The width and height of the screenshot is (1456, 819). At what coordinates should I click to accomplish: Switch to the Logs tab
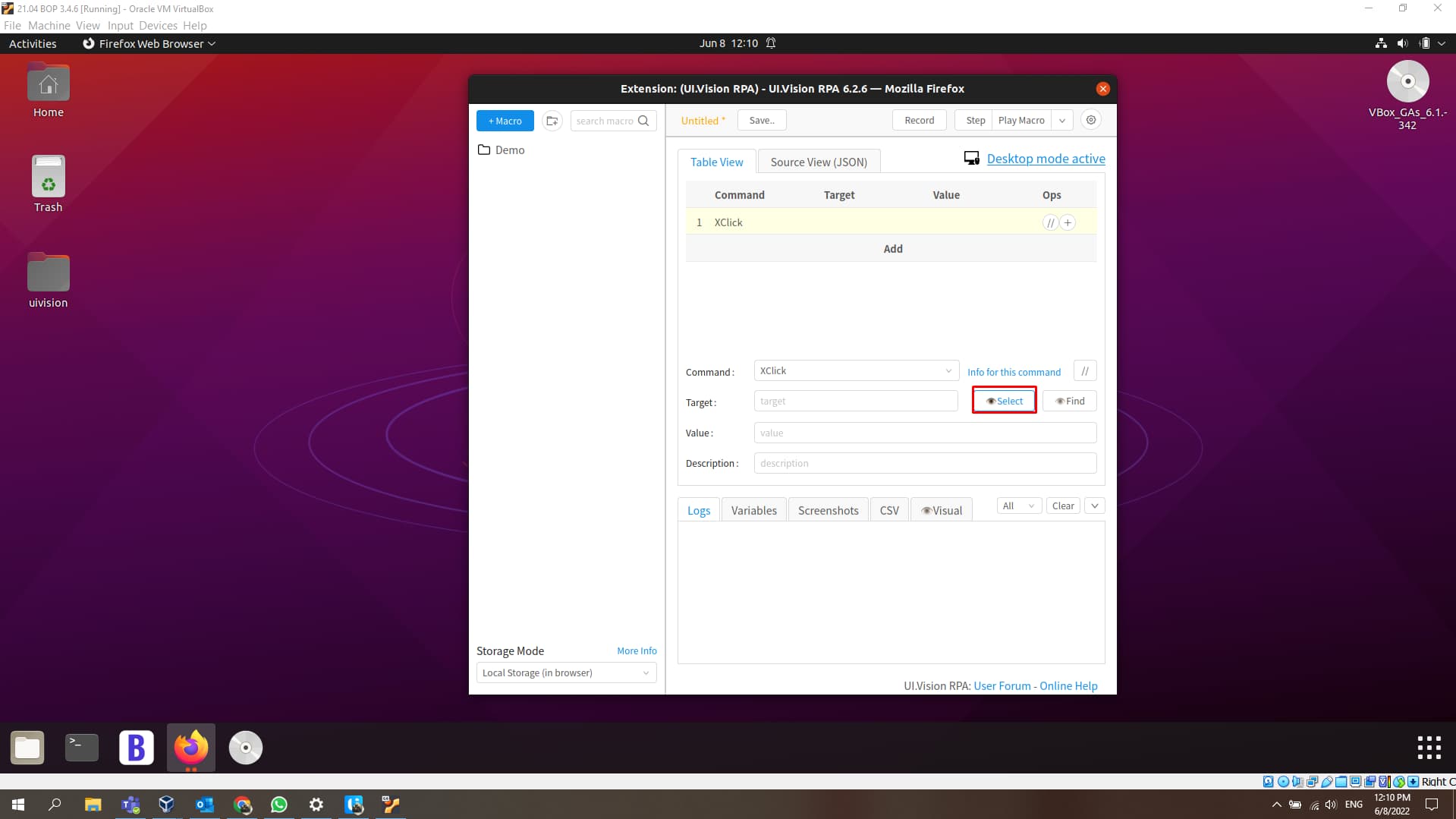pos(699,510)
